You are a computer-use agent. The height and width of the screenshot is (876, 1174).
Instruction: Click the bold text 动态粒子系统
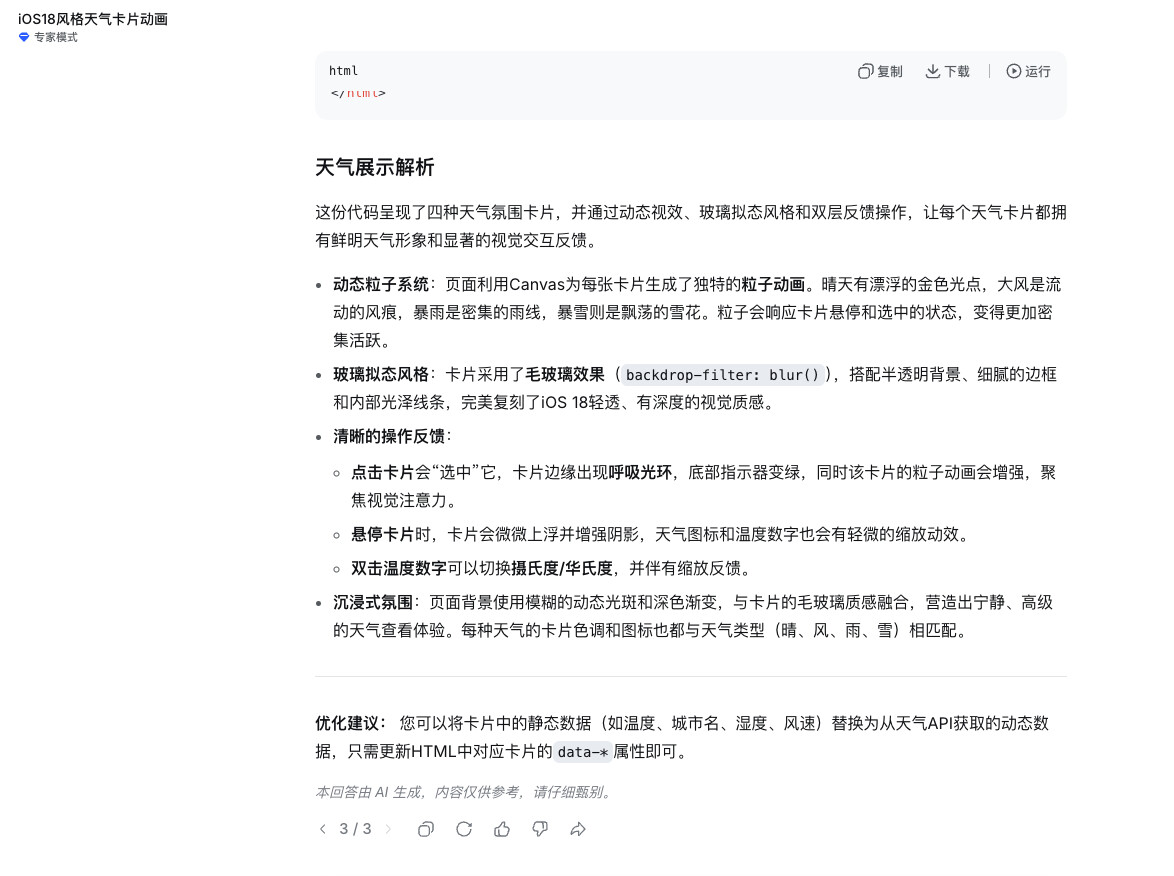(380, 285)
